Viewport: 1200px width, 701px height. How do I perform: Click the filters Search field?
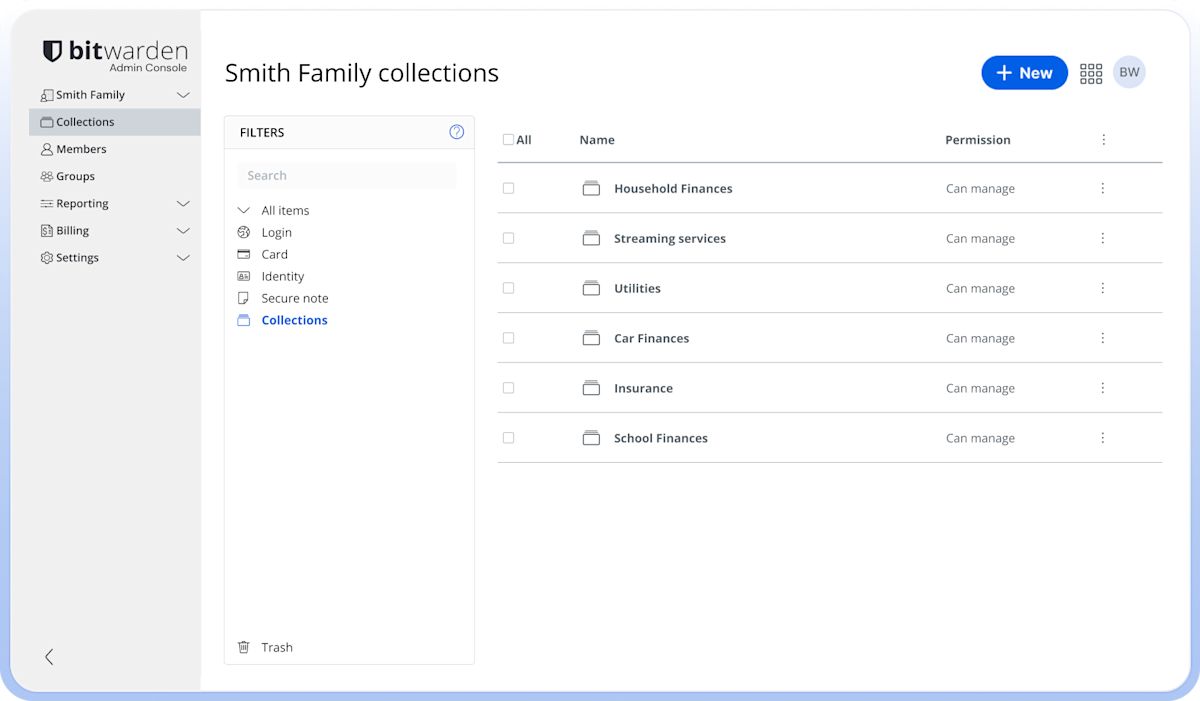click(x=346, y=175)
